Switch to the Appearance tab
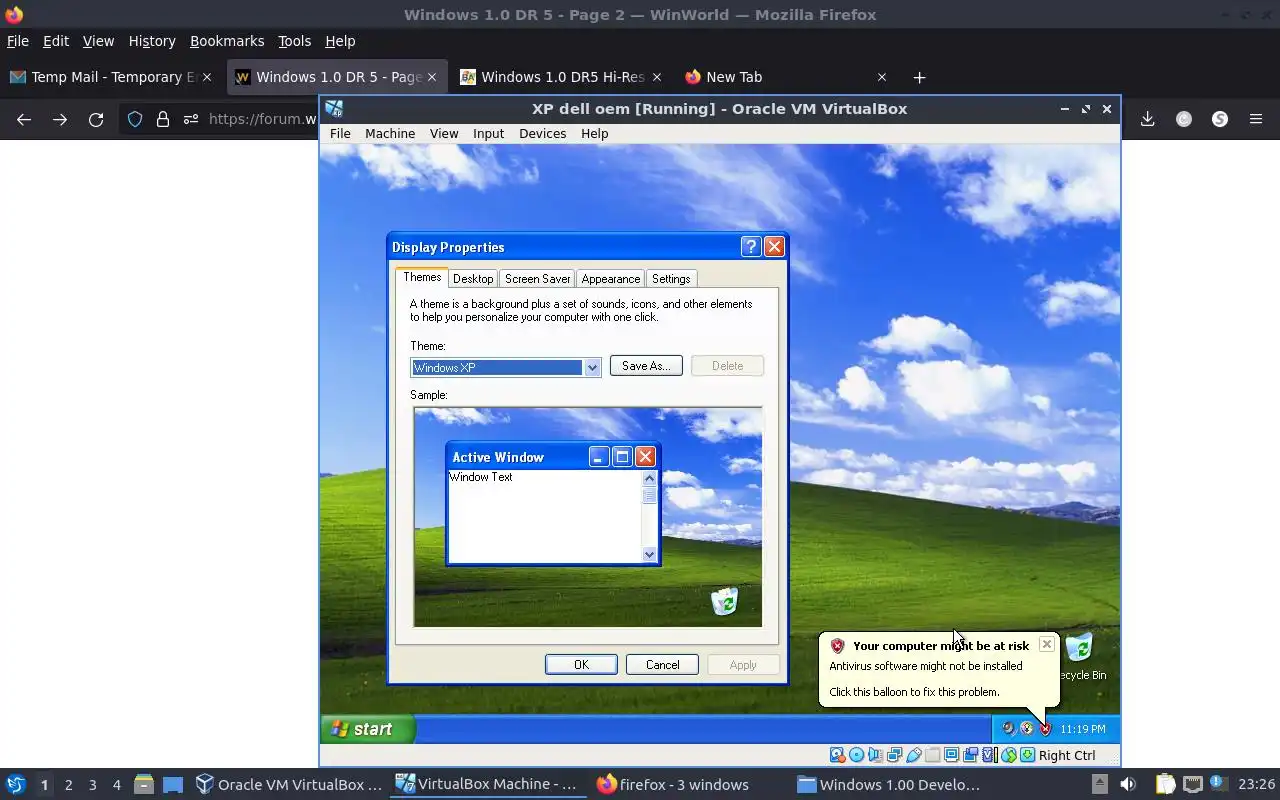 click(610, 279)
